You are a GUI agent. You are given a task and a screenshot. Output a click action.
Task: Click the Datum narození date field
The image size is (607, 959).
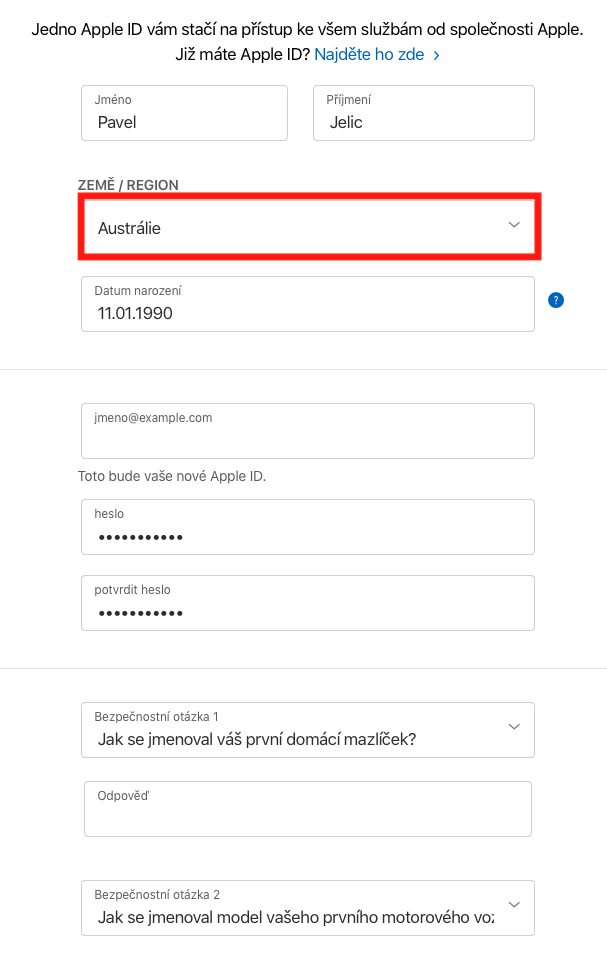coord(307,304)
